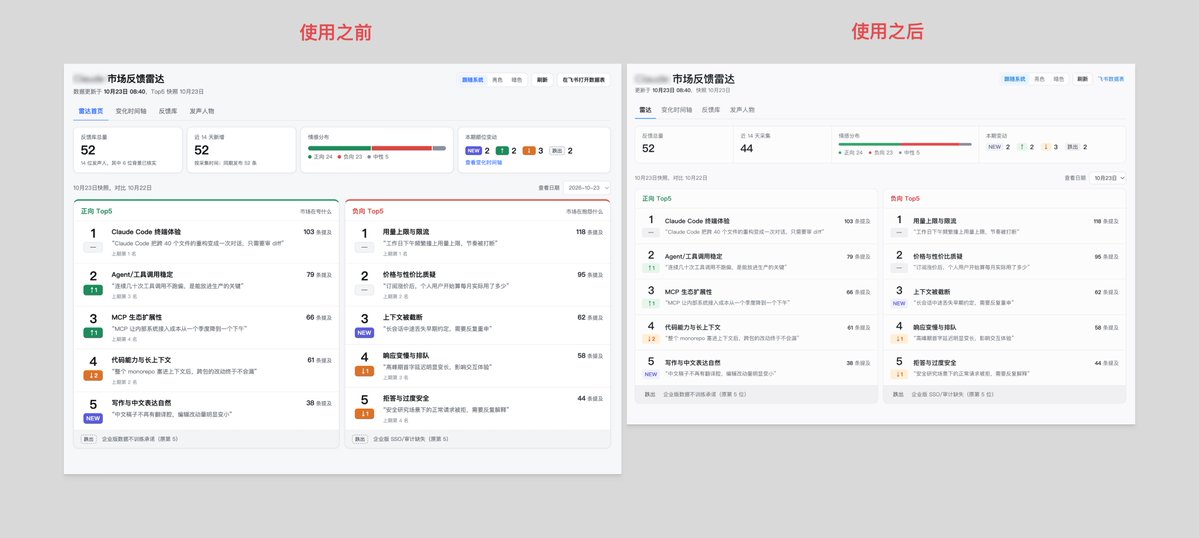Switch to 变化时间轴 tab in 使用之前 panel

tap(132, 111)
